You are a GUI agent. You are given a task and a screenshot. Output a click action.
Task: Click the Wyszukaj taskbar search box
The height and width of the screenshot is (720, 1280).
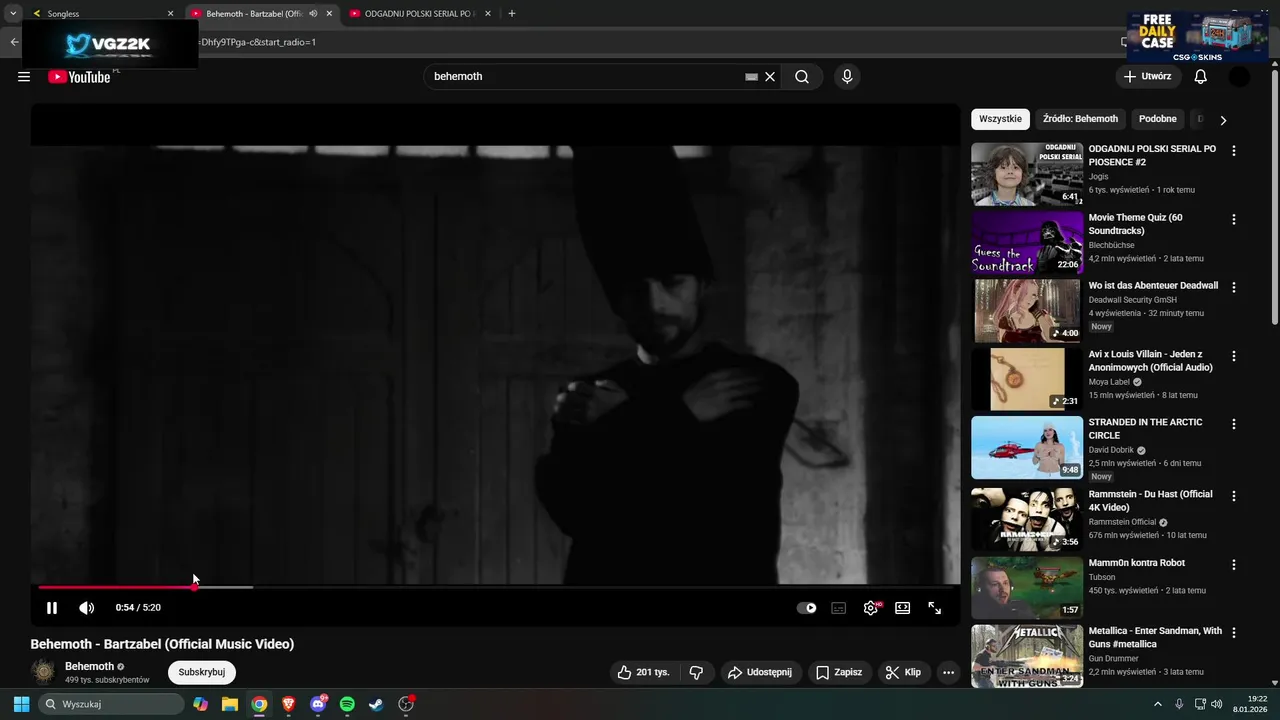point(112,704)
